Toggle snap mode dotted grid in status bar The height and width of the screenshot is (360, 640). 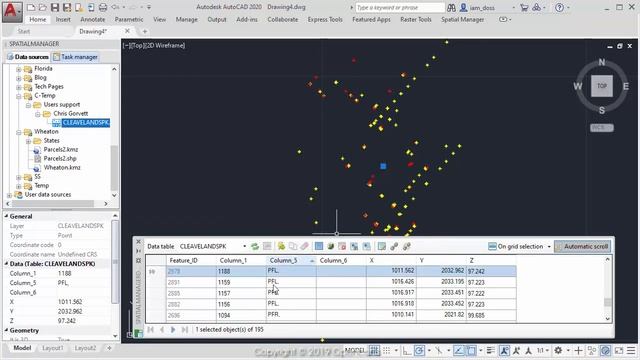[x=387, y=351]
